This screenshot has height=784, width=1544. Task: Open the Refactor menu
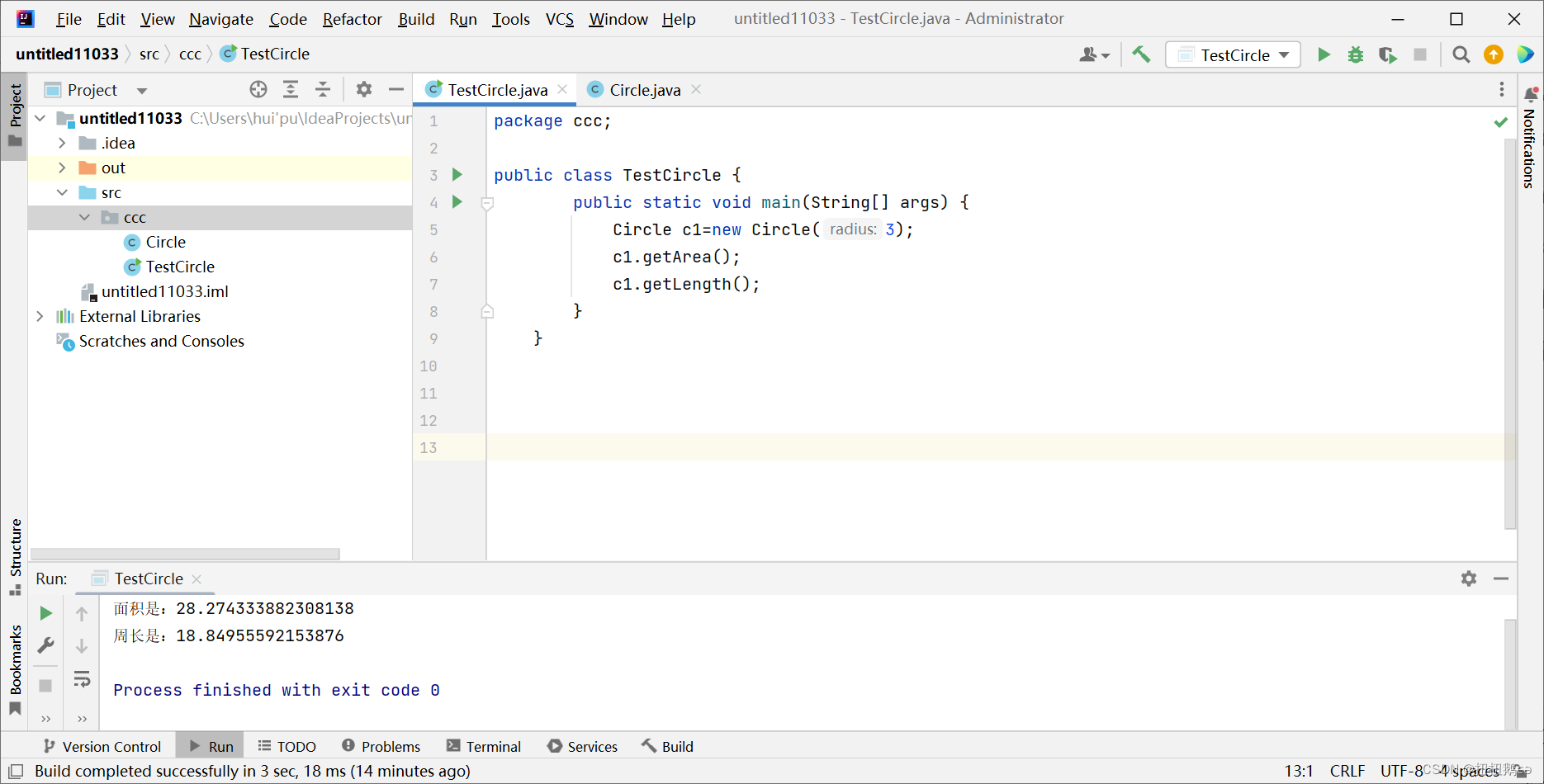coord(352,19)
